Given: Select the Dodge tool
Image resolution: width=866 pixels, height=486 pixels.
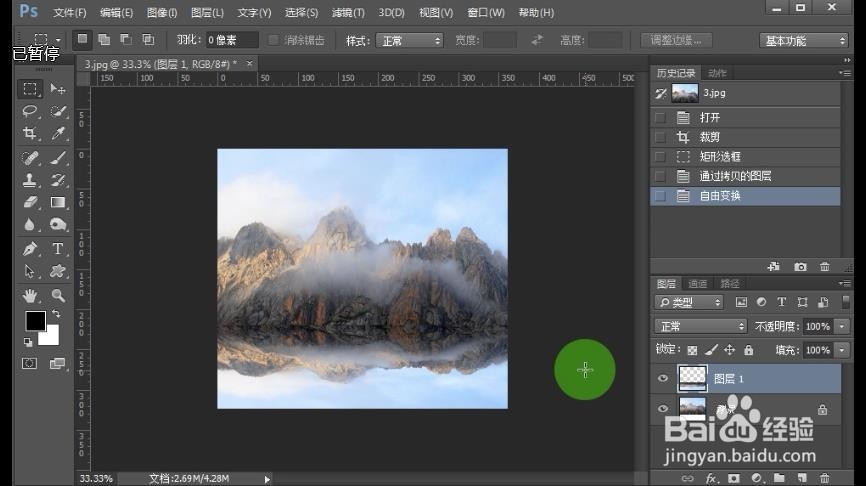Looking at the screenshot, I should click(x=57, y=224).
